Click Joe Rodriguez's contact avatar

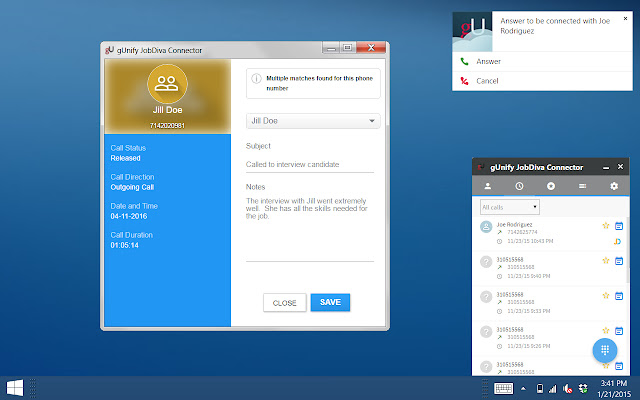486,227
